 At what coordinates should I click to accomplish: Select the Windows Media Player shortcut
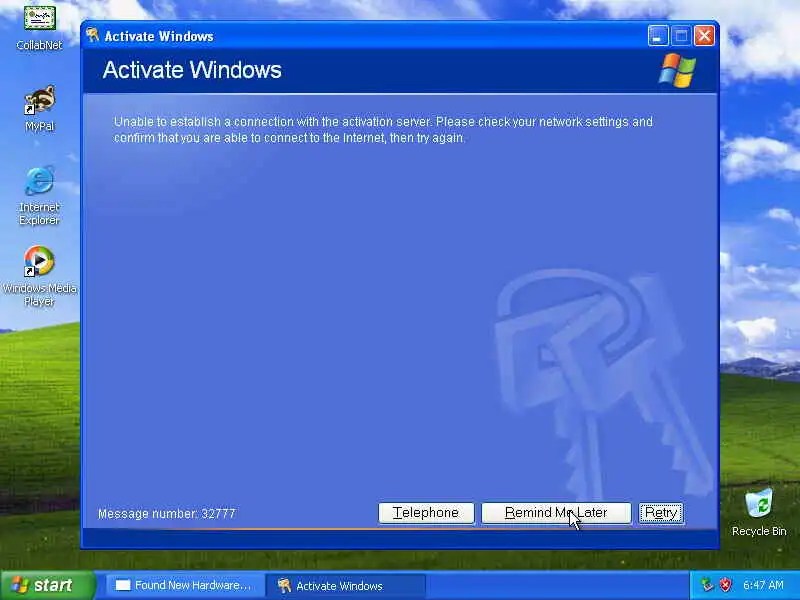coord(39,276)
